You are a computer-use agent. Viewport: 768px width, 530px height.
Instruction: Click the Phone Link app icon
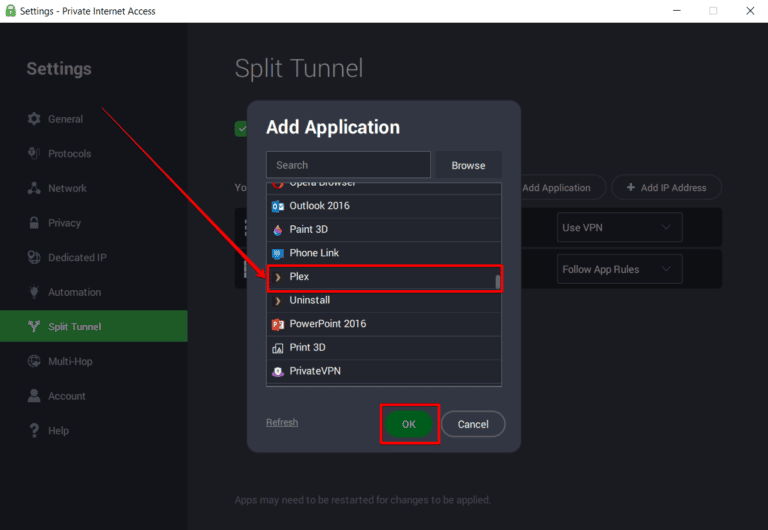(278, 253)
